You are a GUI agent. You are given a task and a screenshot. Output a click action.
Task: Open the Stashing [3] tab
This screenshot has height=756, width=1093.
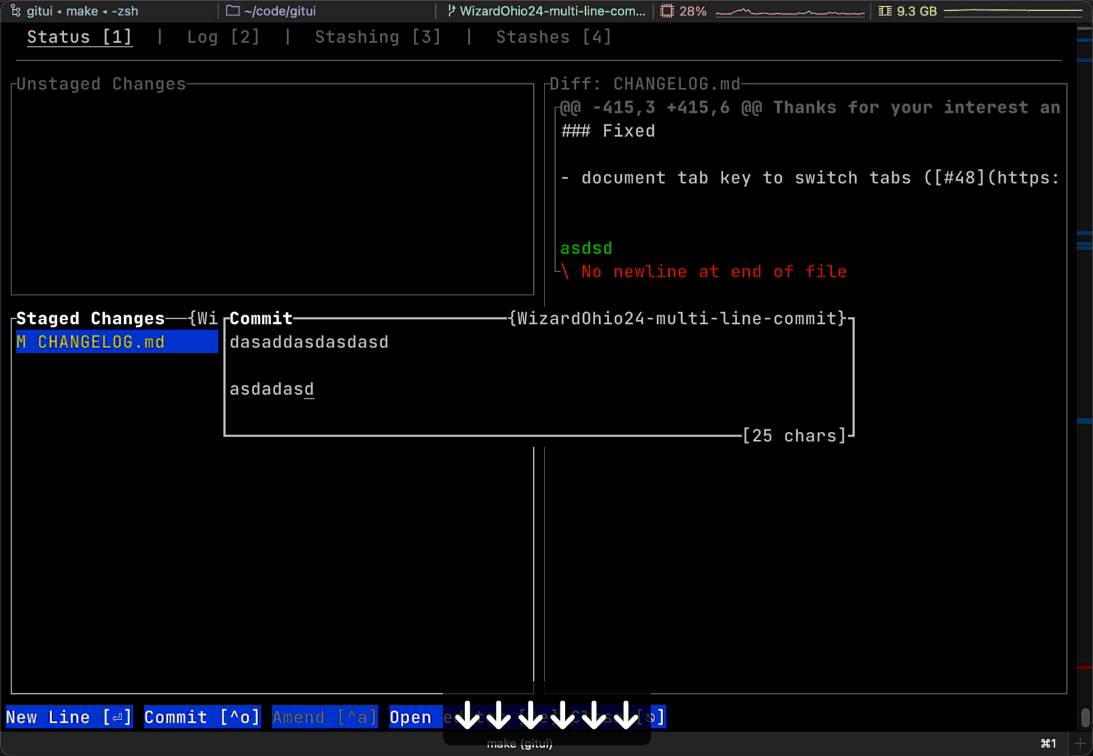click(378, 37)
